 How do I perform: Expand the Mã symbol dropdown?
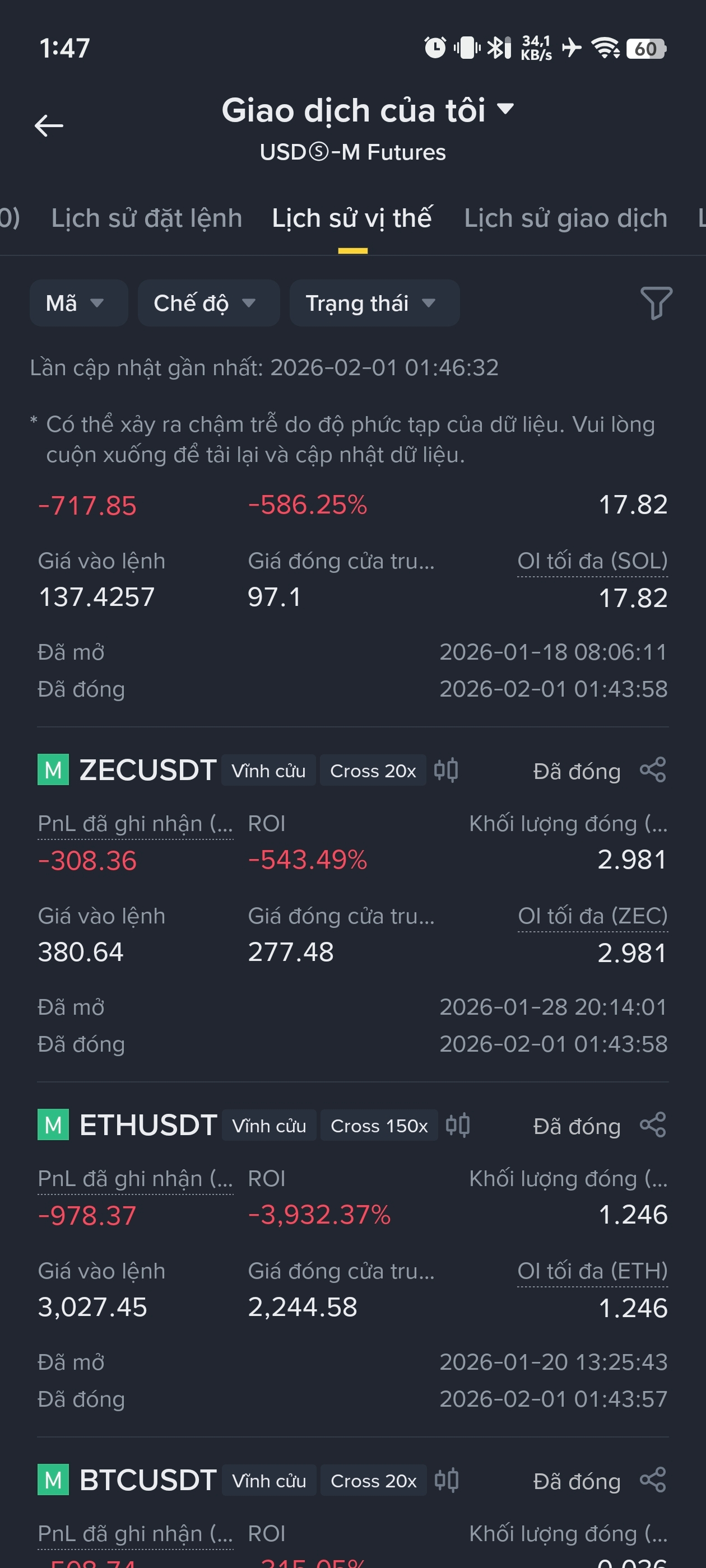click(78, 303)
